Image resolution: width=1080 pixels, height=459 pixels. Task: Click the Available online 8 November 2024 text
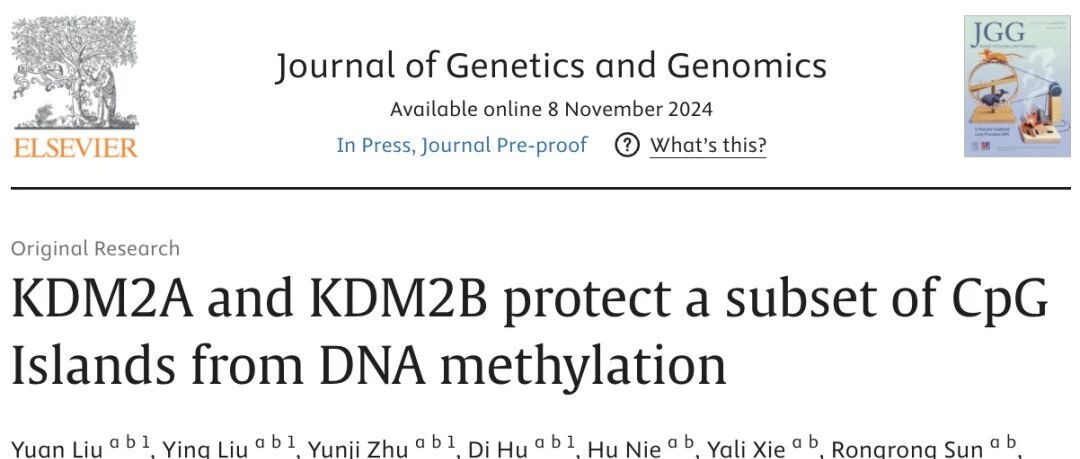pyautogui.click(x=551, y=109)
